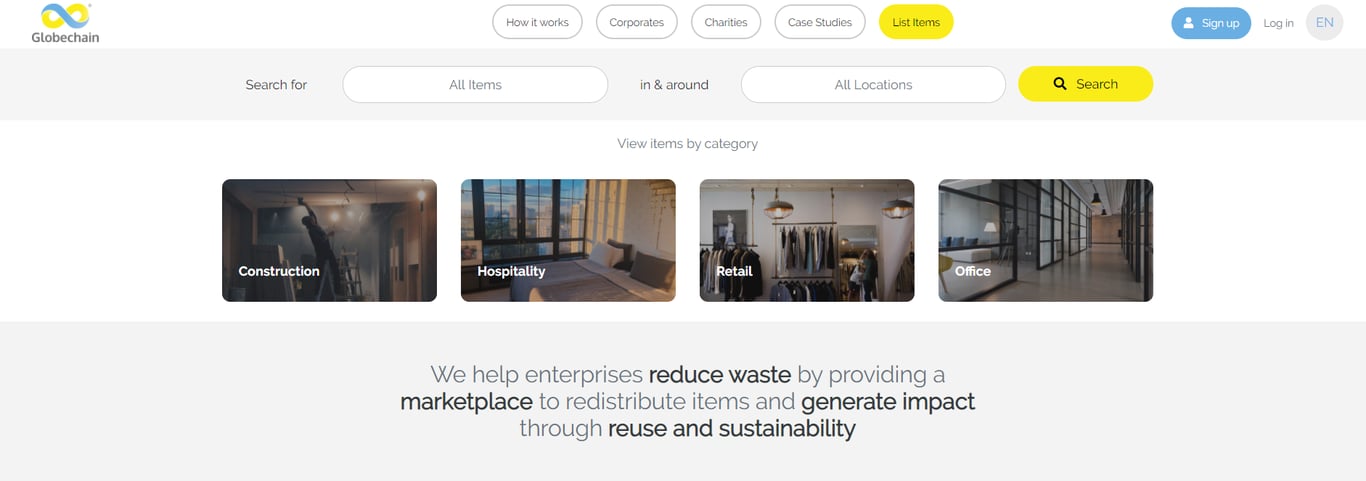Click the yellow Search button
Image resolution: width=1366 pixels, height=481 pixels.
tap(1085, 84)
